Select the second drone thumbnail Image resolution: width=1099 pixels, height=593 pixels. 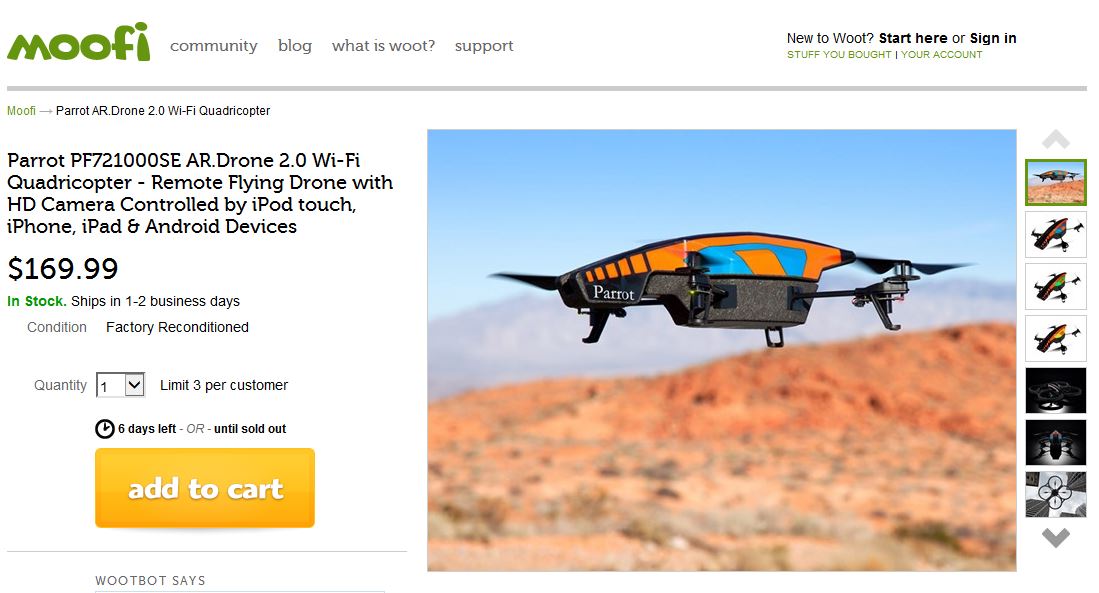coord(1056,235)
